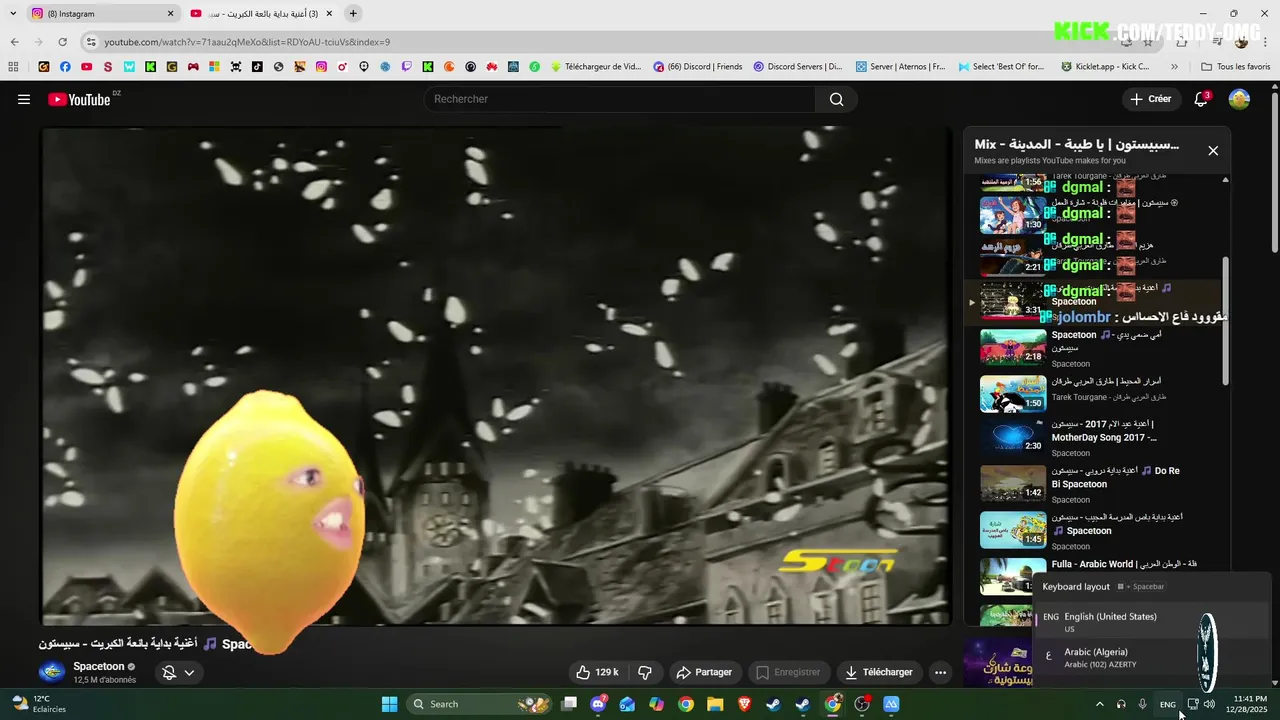This screenshot has height=720, width=1280.
Task: Go forward using browser forward arrow
Action: click(38, 42)
